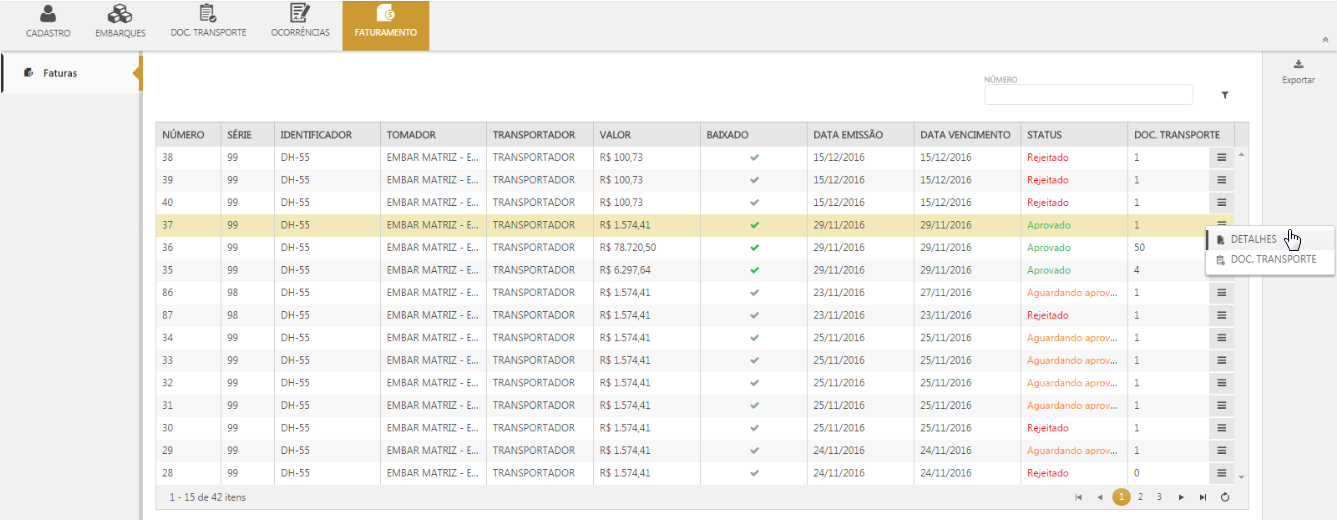Image resolution: width=1337 pixels, height=520 pixels.
Task: Open Doc. Transporte in top navigation
Action: click(208, 14)
